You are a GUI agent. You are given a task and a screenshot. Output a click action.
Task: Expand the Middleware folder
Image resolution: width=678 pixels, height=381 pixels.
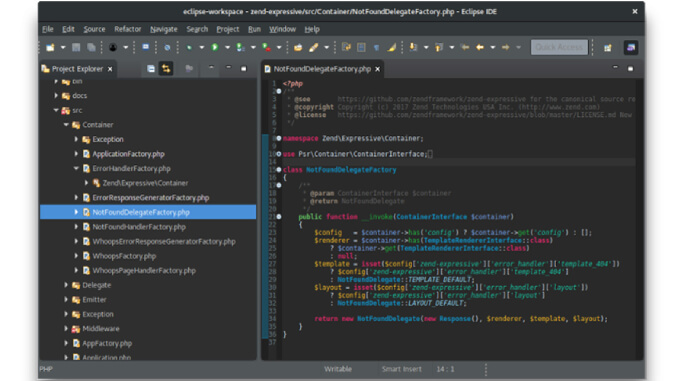(x=66, y=329)
